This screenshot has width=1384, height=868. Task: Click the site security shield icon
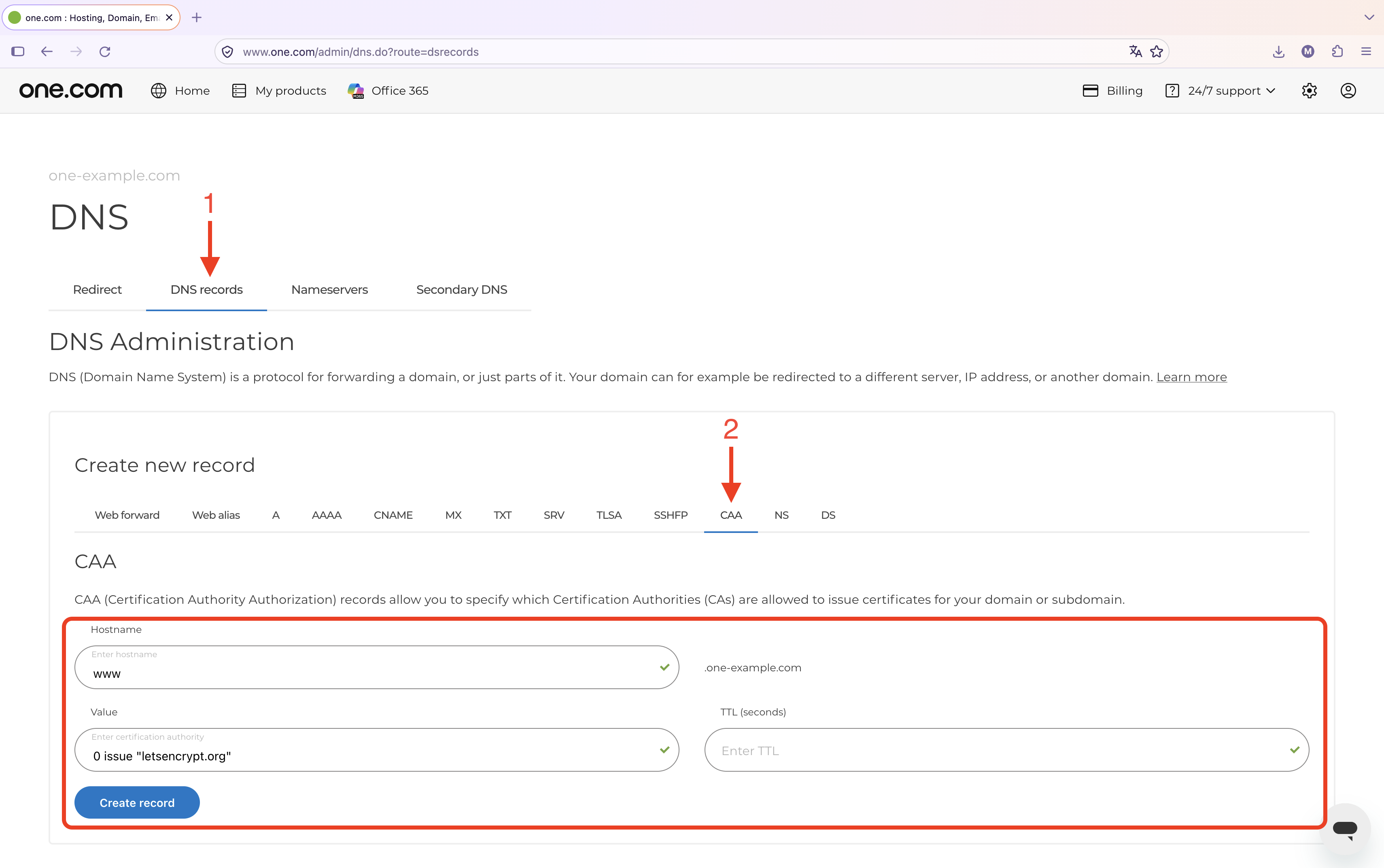click(227, 52)
